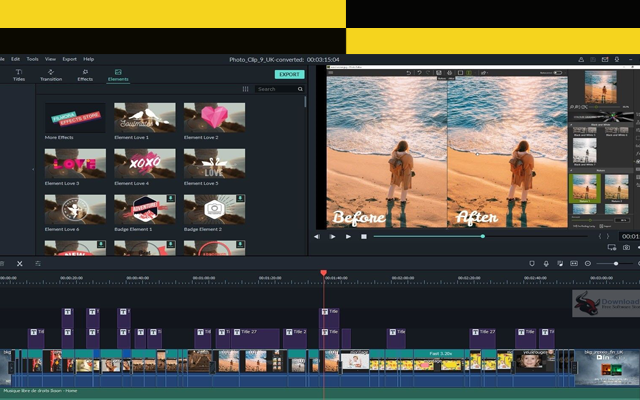The image size is (640, 400).
Task: Open the Tools menu
Action: [33, 59]
